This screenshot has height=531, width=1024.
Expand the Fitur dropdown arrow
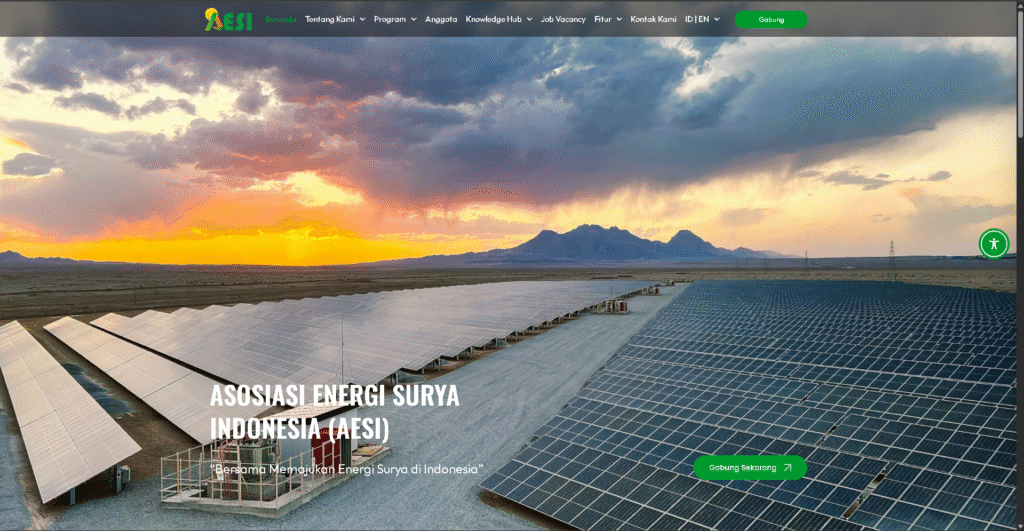click(x=619, y=20)
